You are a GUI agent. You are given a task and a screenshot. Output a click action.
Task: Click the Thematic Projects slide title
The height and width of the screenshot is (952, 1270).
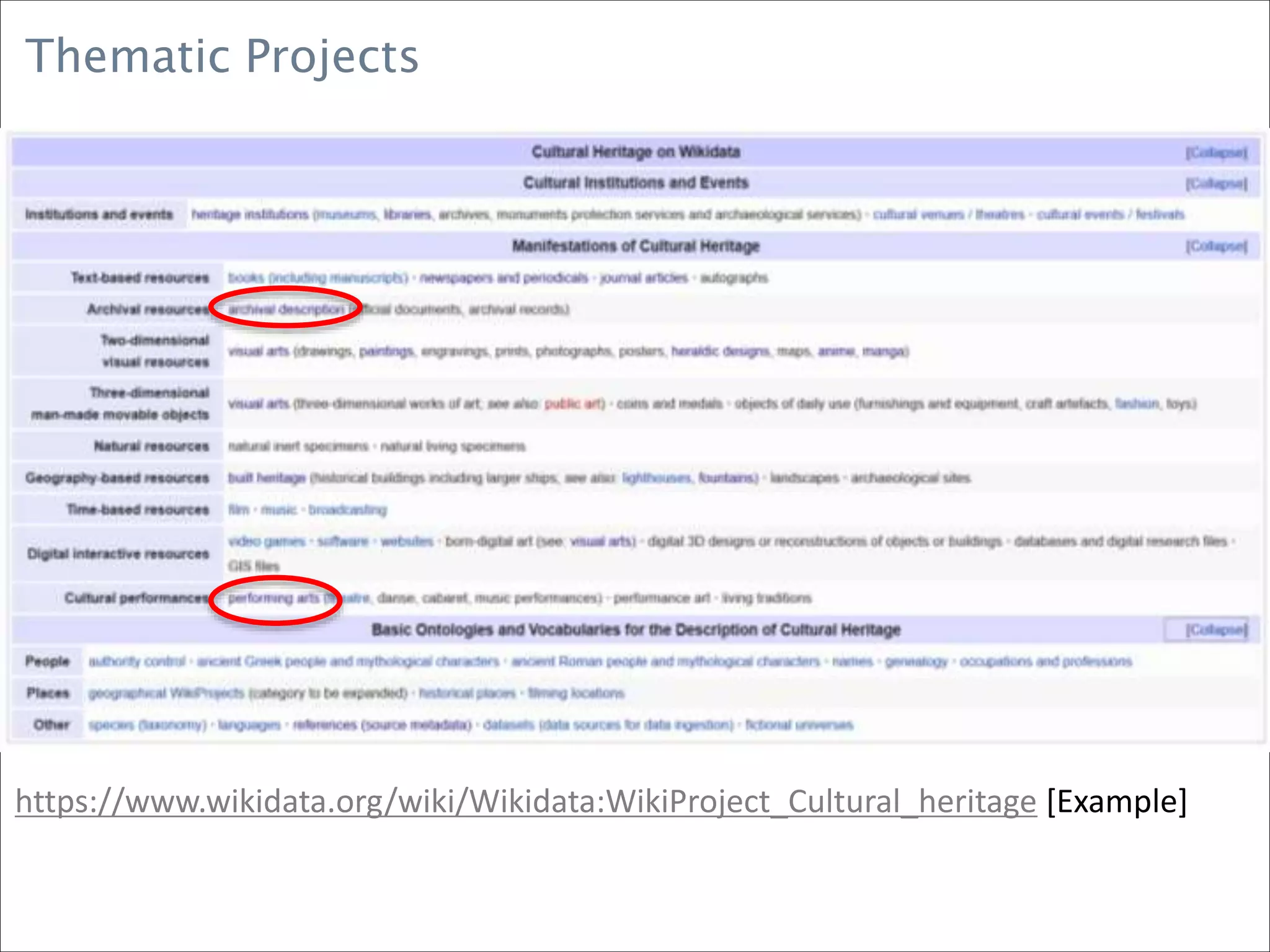222,56
